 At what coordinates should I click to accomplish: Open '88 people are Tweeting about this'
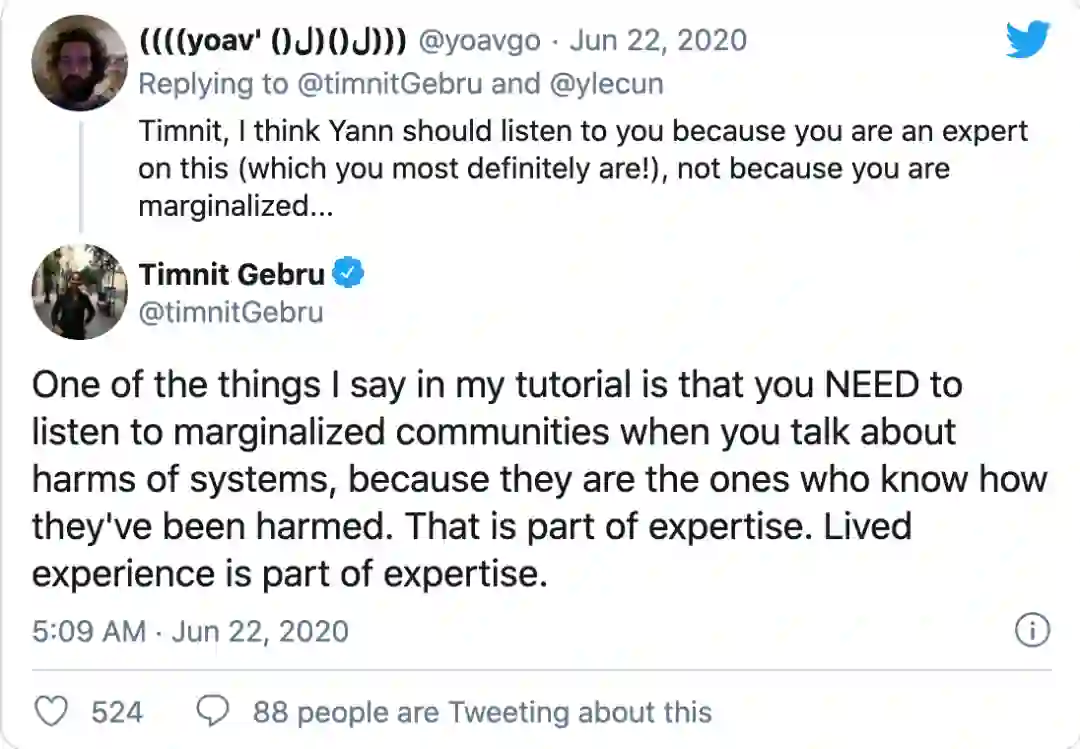pyautogui.click(x=482, y=712)
